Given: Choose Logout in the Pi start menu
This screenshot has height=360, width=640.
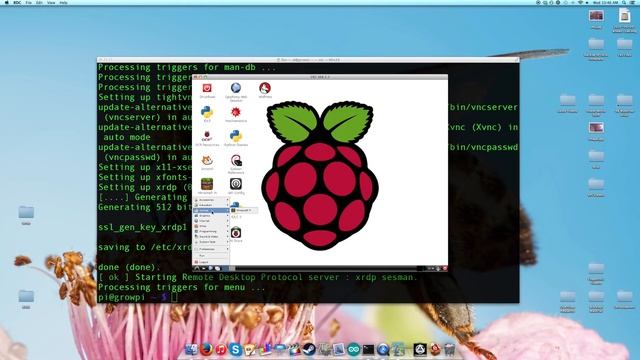Looking at the screenshot, I should click(211, 262).
